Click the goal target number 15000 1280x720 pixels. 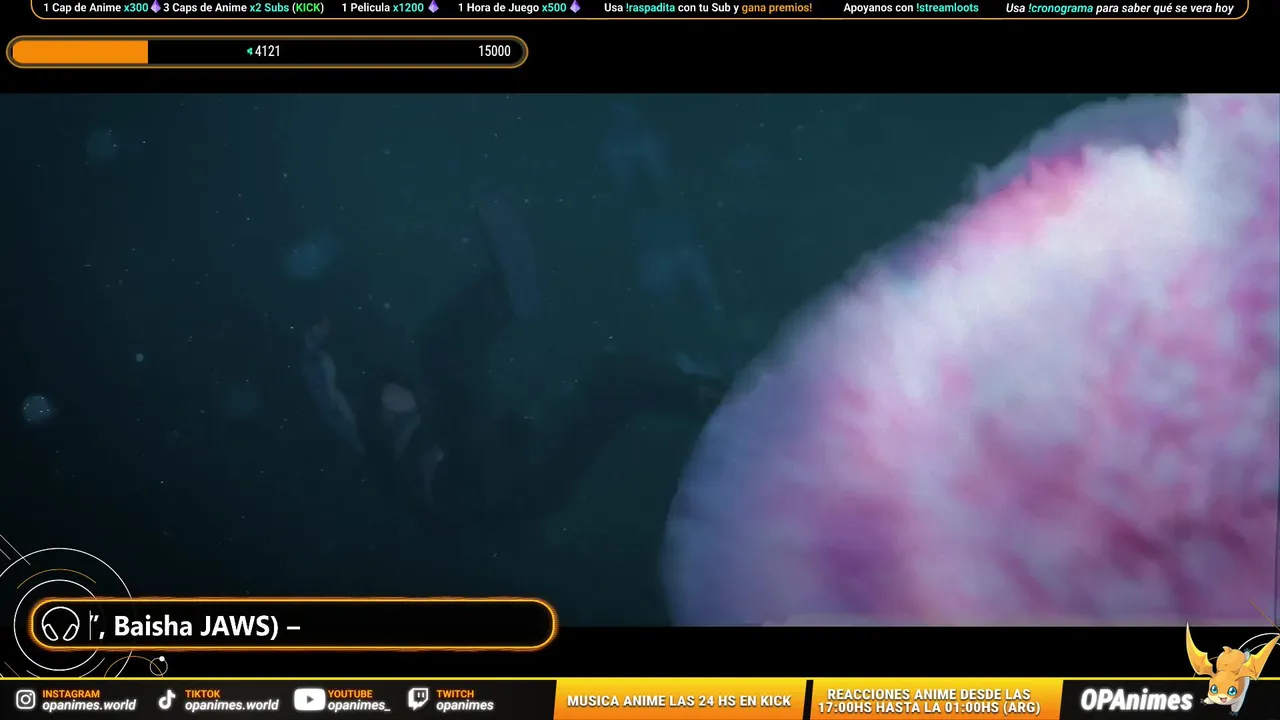click(x=494, y=51)
